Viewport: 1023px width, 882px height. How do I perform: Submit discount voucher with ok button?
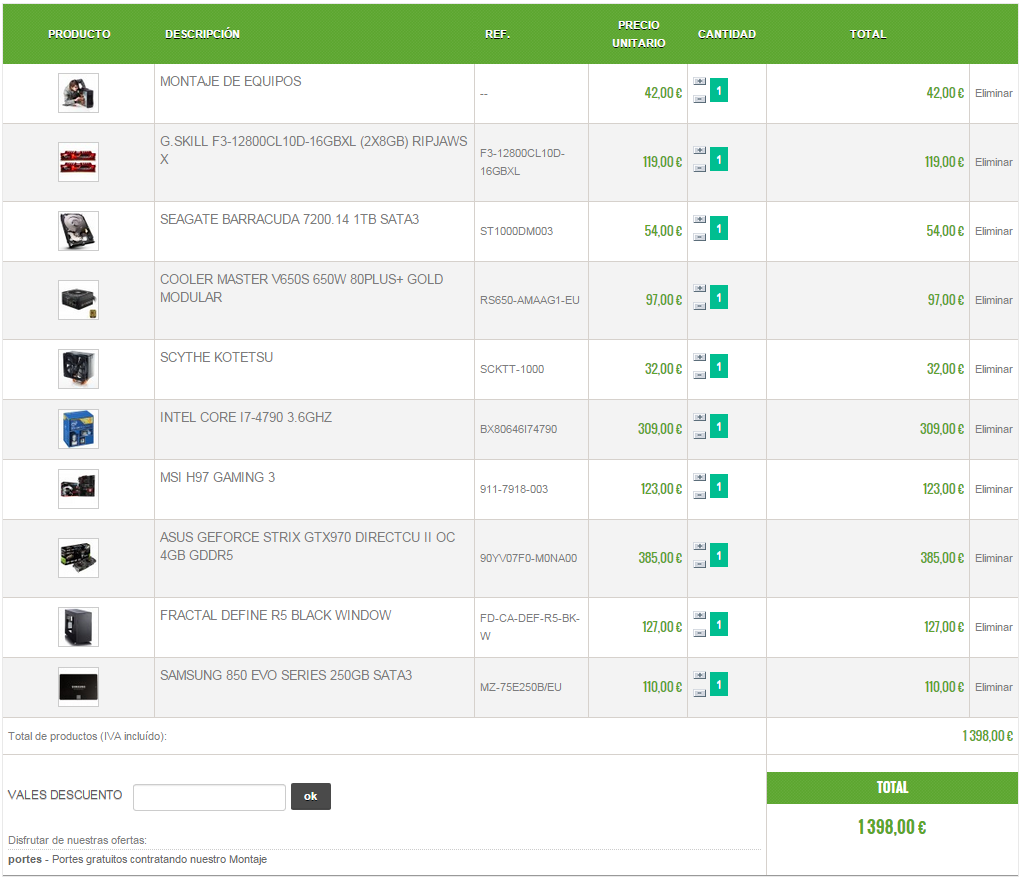point(311,797)
